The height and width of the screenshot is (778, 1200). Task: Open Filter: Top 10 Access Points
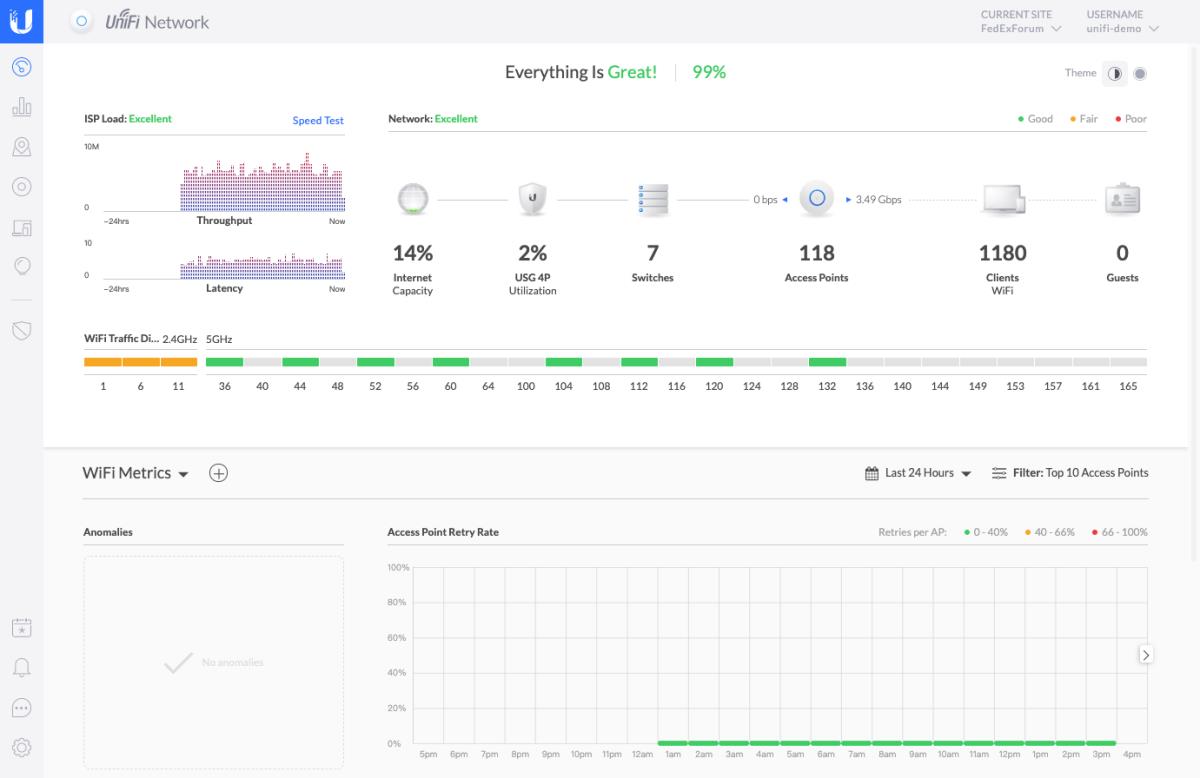click(1070, 473)
